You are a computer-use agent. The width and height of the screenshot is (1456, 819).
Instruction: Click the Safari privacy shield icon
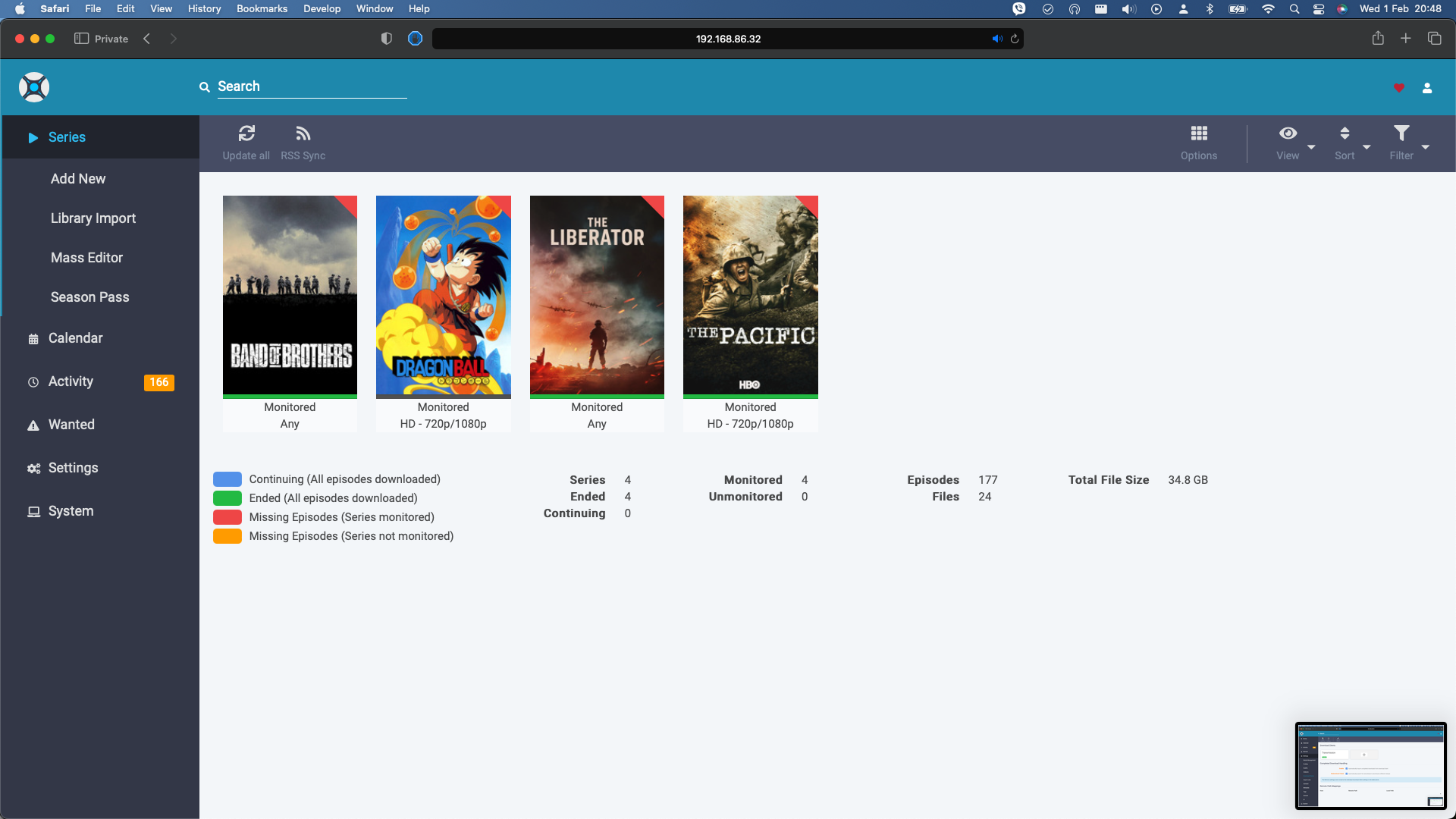coord(387,39)
